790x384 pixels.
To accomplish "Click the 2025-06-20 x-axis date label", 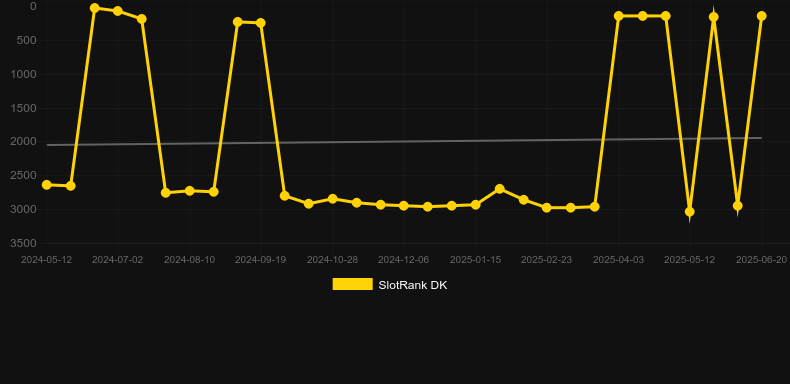I will (761, 260).
